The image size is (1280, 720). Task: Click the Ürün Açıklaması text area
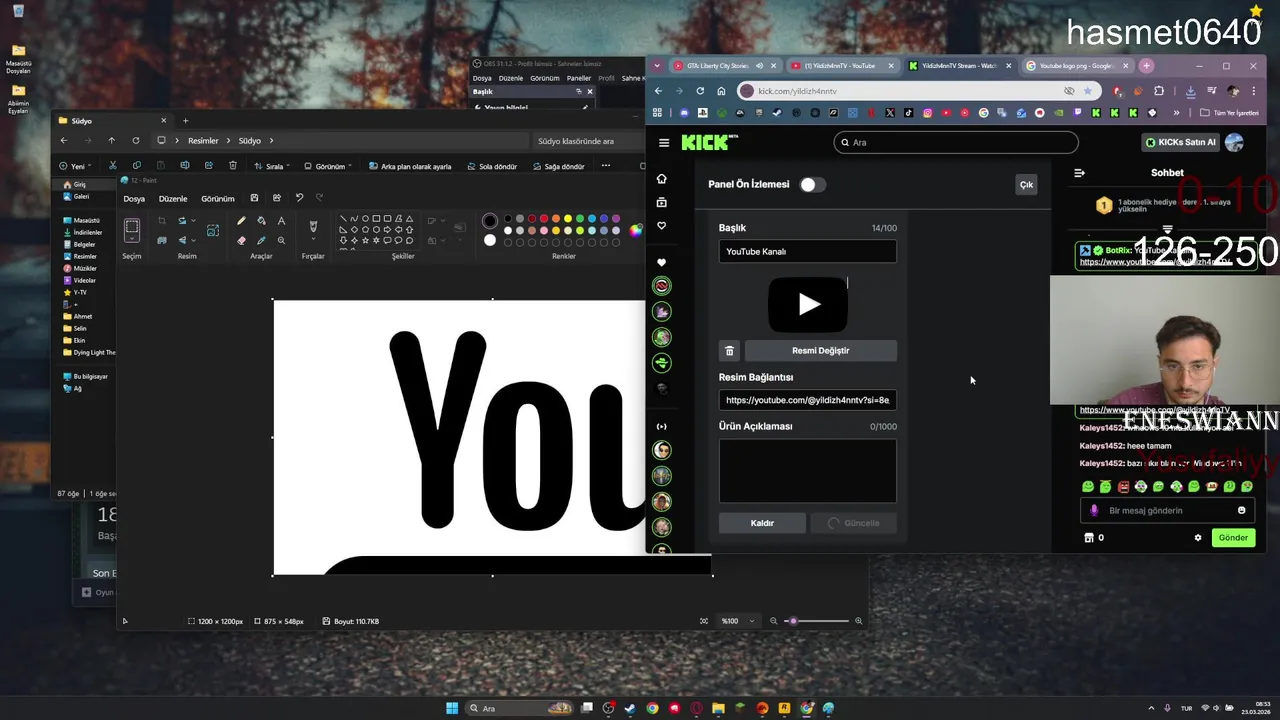click(x=808, y=471)
